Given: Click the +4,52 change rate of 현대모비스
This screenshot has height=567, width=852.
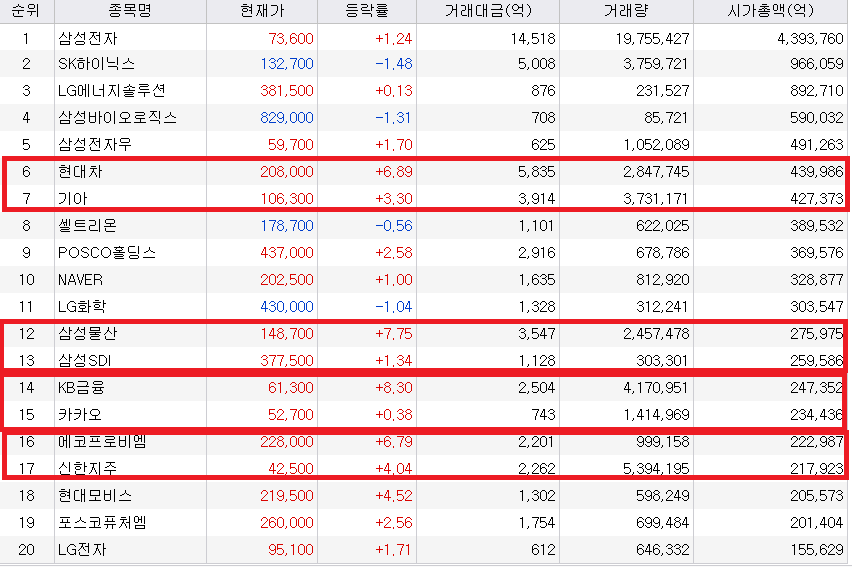Looking at the screenshot, I should [393, 496].
